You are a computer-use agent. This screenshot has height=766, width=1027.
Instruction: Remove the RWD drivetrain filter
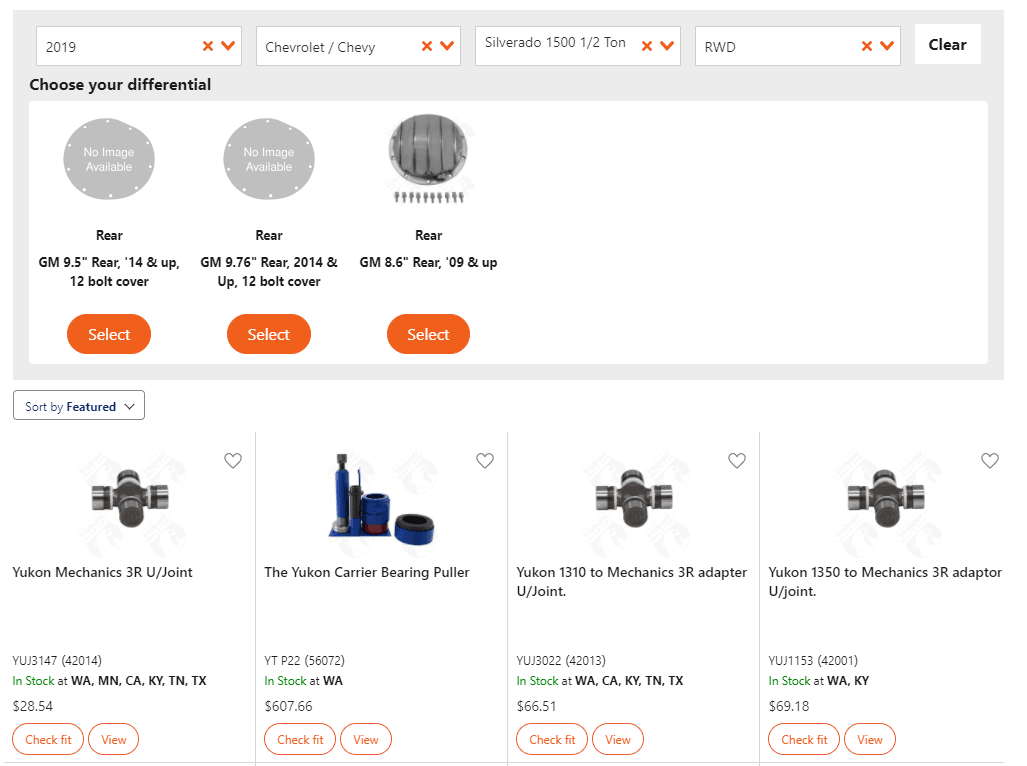868,45
